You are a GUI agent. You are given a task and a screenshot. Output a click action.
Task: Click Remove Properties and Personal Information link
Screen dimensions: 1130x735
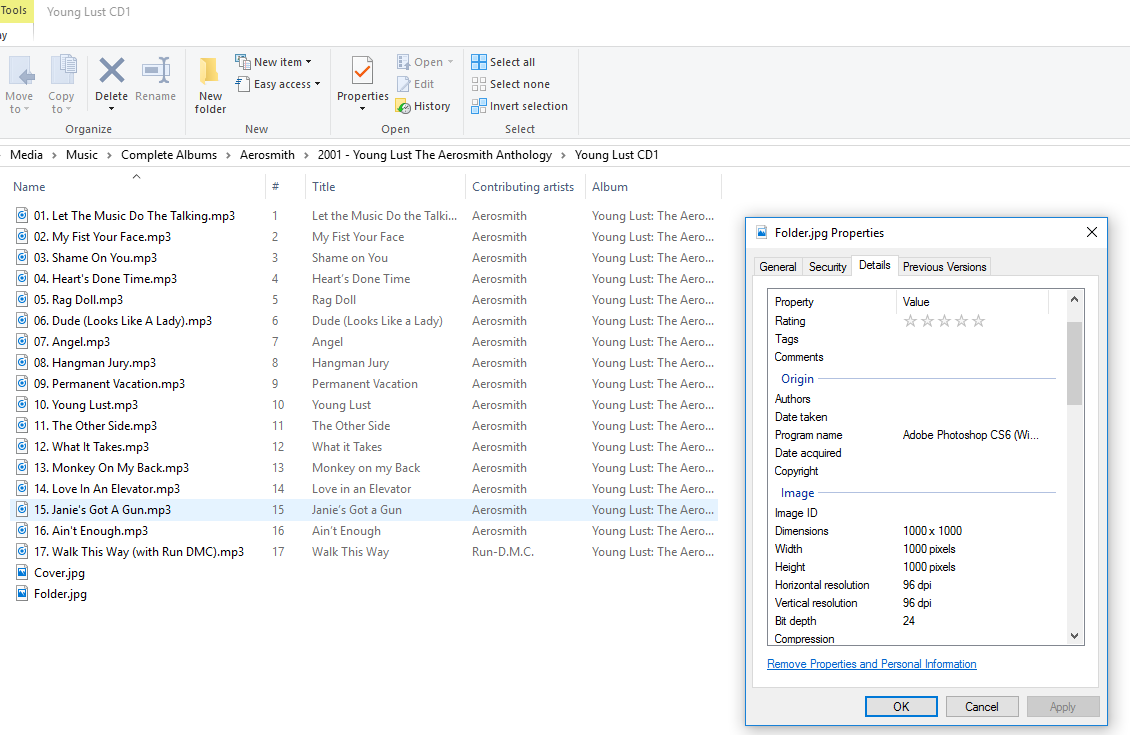pos(871,664)
